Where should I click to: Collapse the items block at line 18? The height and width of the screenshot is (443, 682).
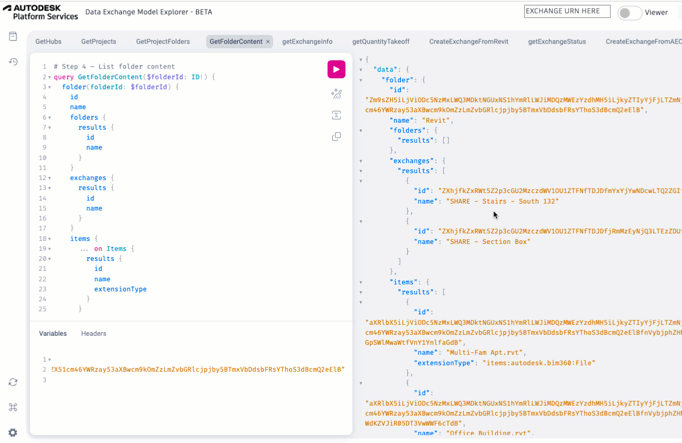coord(50,239)
